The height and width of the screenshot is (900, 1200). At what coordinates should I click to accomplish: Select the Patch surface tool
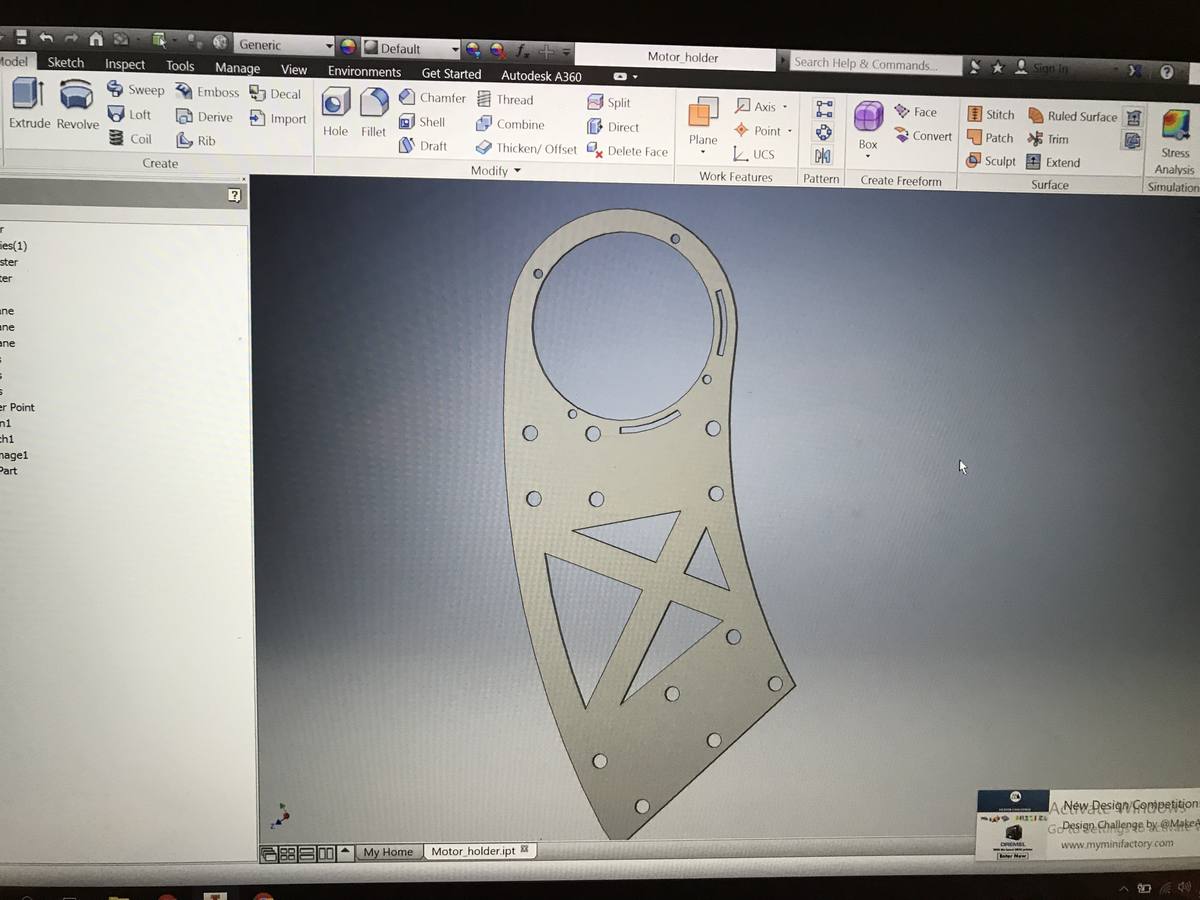click(x=991, y=138)
